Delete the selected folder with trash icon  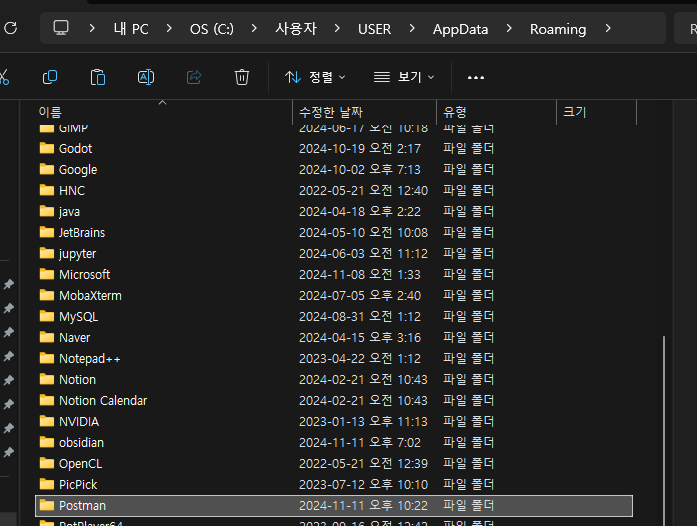242,77
